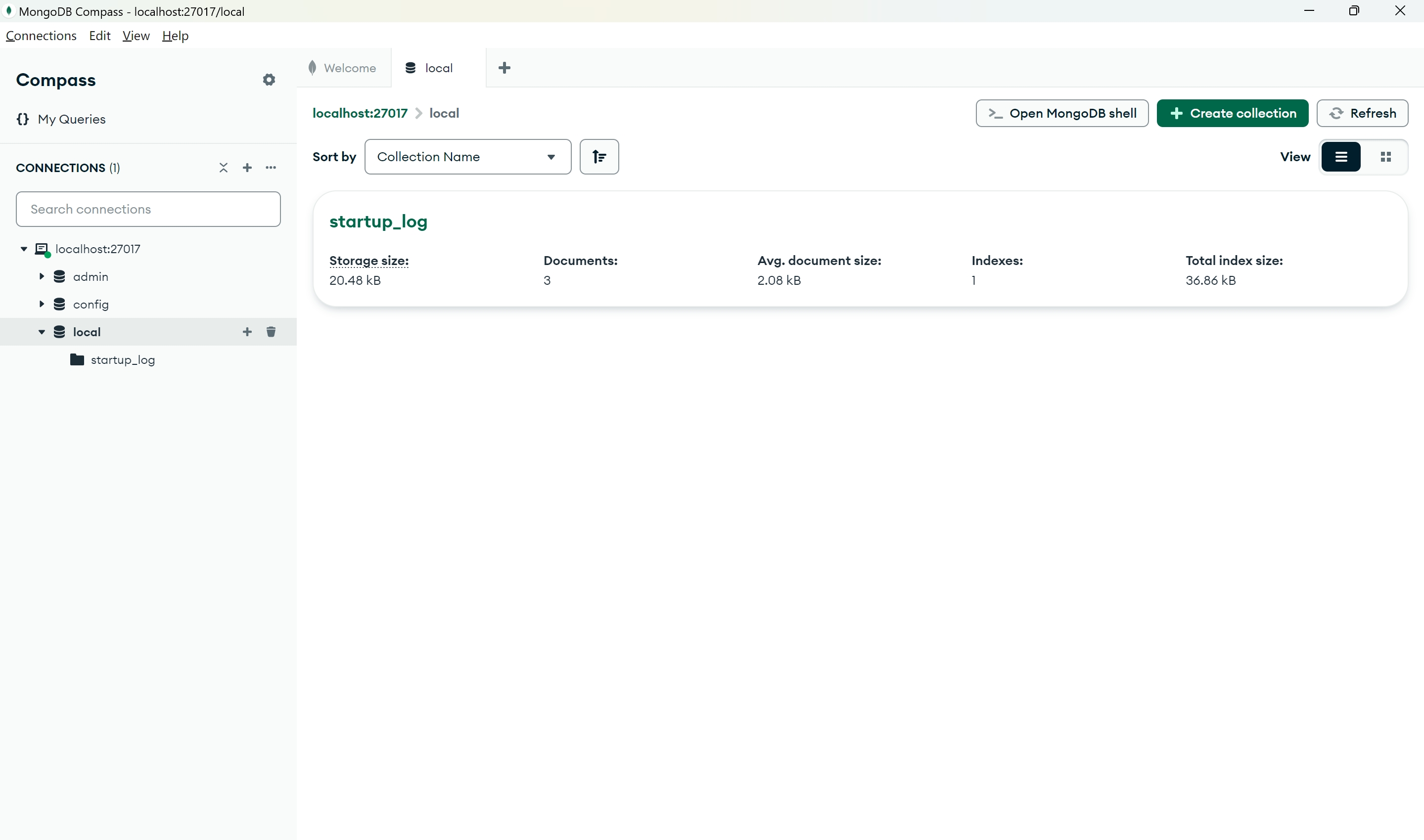Open Connections menu
This screenshot has height=840, width=1424.
[x=41, y=36]
